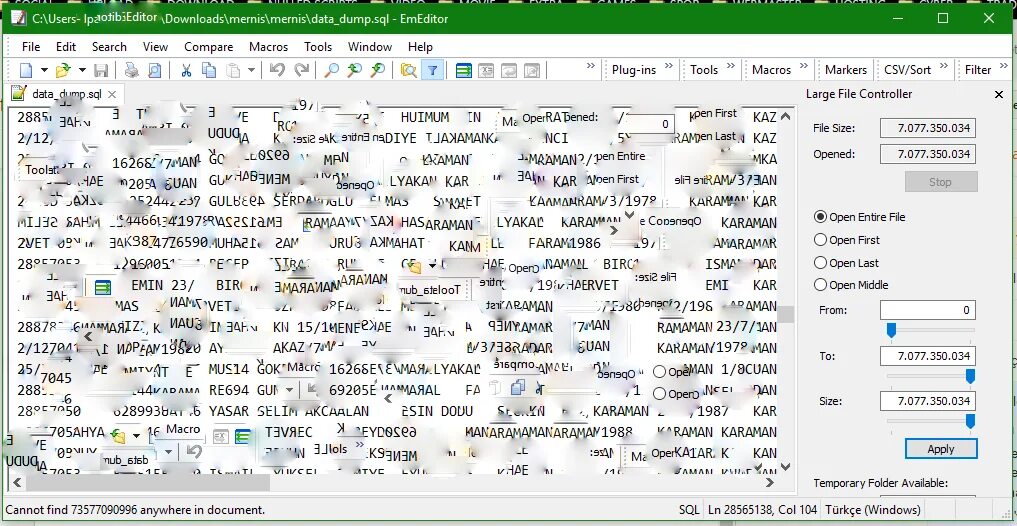This screenshot has width=1017, height=526.
Task: Click the Redo arrow icon
Action: (x=302, y=70)
